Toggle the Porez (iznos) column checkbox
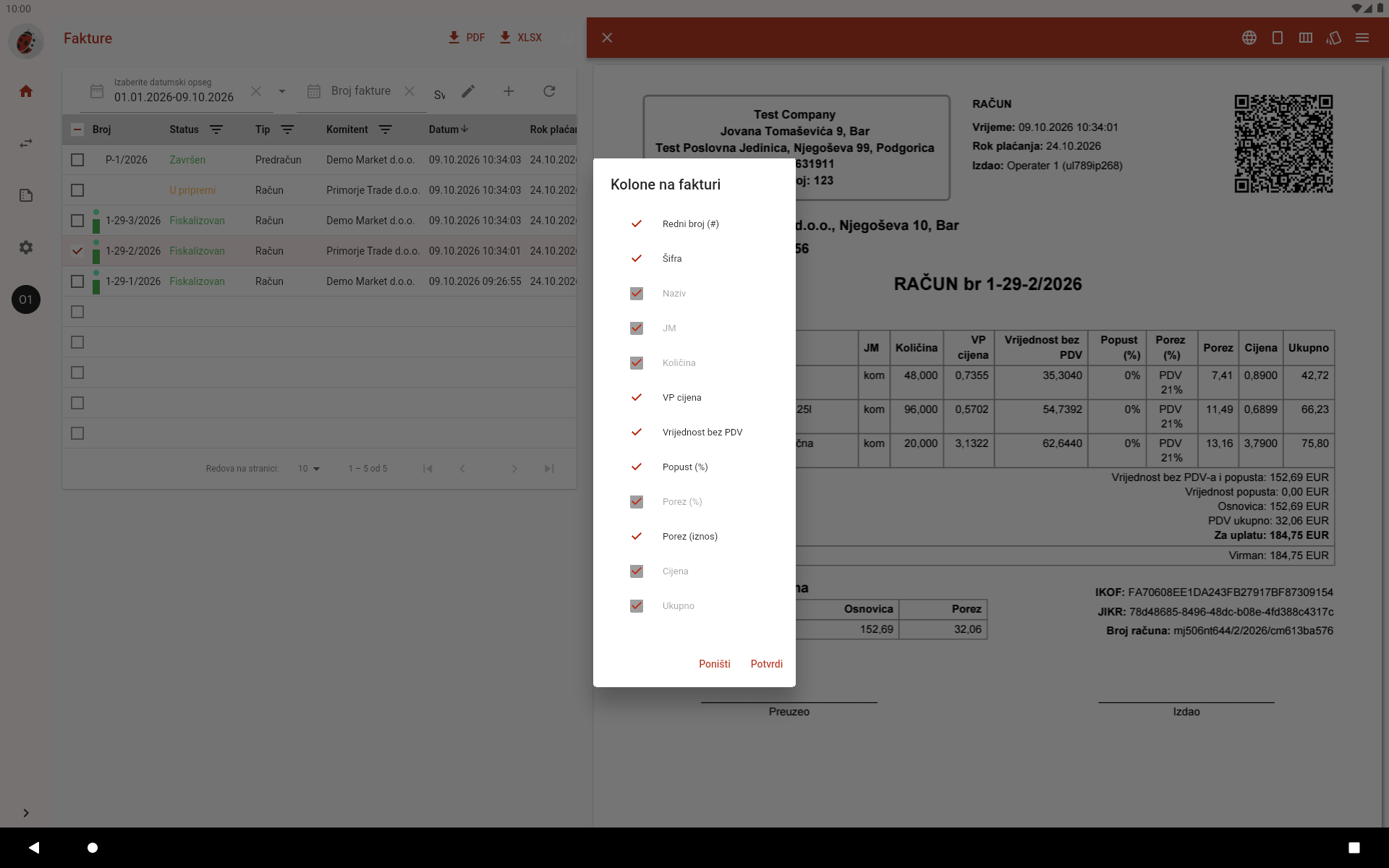 (637, 537)
